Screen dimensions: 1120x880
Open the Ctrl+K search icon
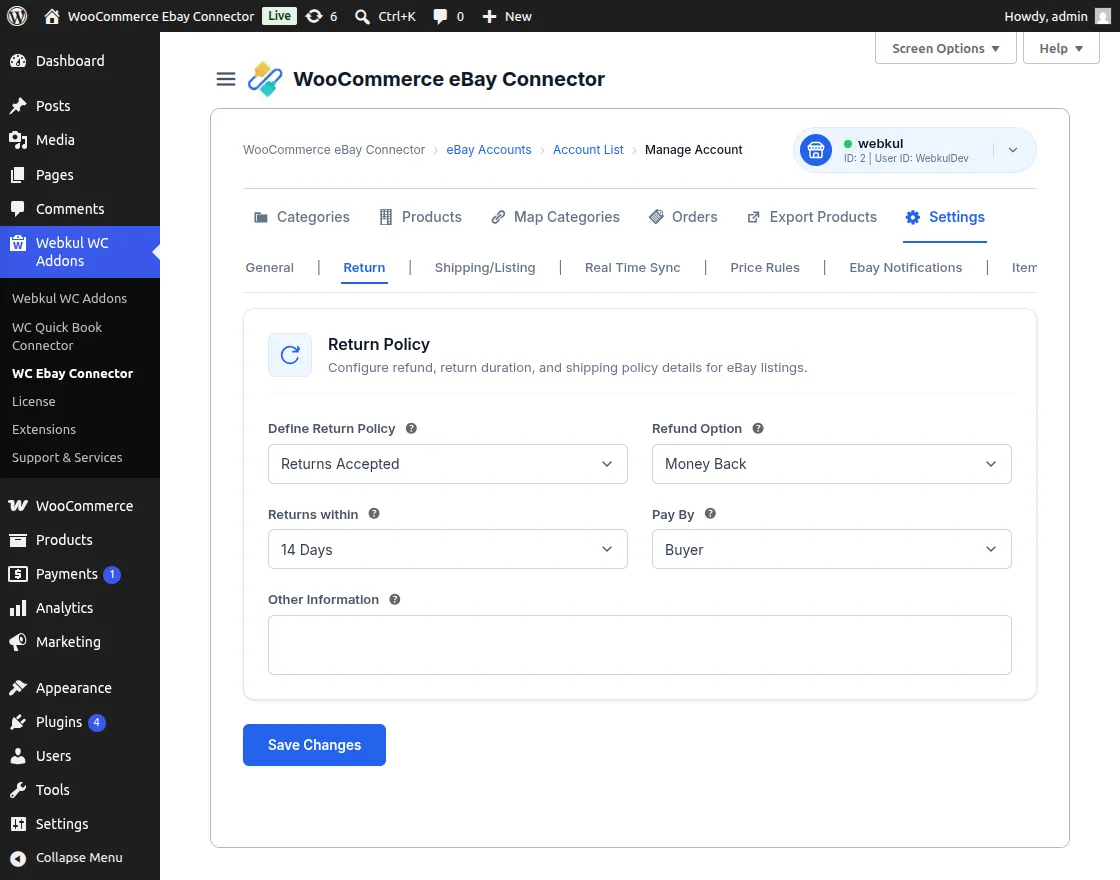coord(362,16)
